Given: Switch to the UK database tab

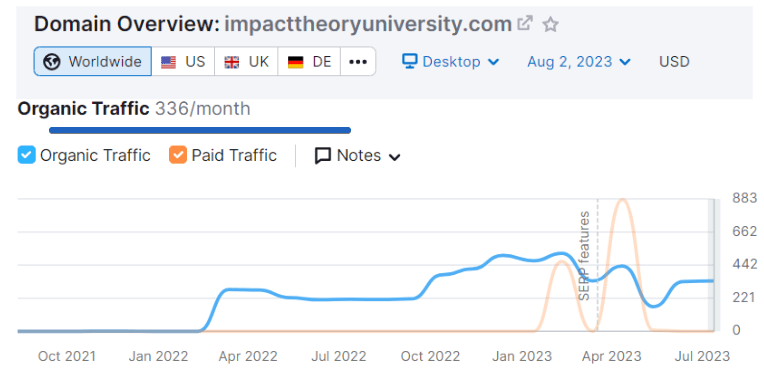Looking at the screenshot, I should tap(246, 61).
